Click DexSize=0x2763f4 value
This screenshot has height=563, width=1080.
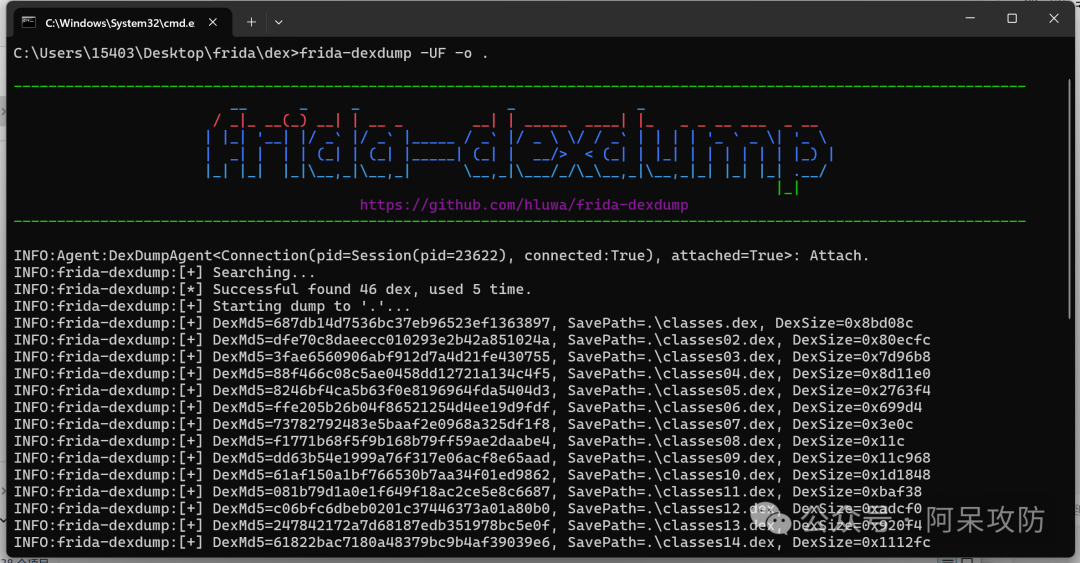(x=861, y=391)
